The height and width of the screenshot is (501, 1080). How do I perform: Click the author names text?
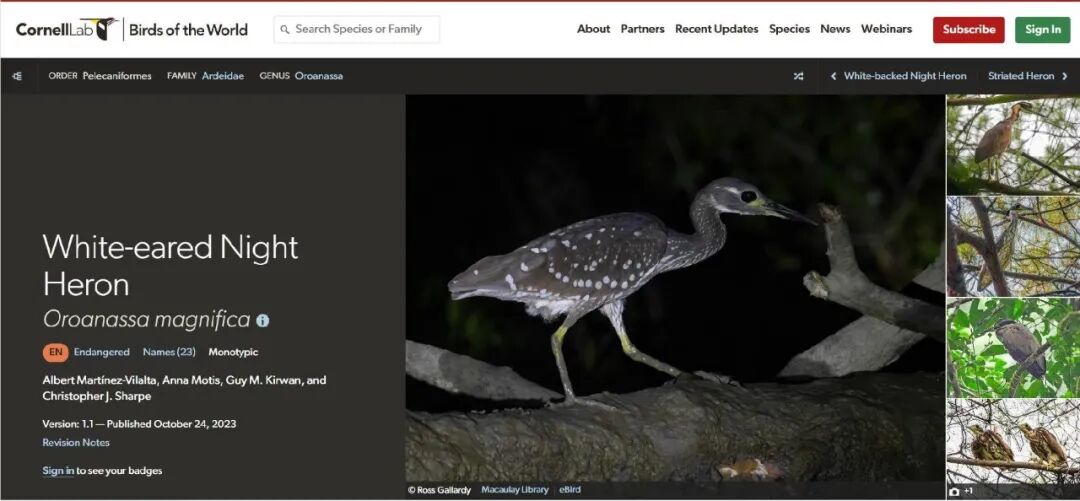184,388
